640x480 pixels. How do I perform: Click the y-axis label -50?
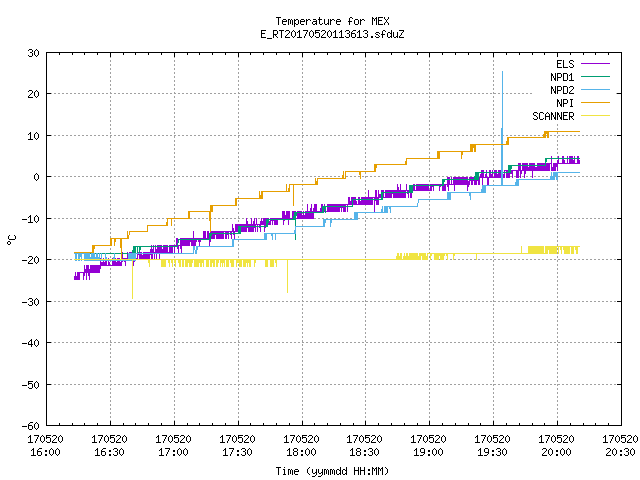click(x=31, y=385)
